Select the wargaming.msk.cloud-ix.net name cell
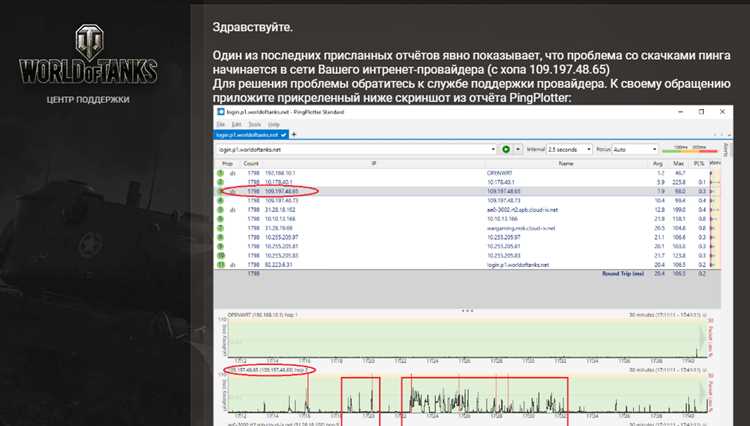 pyautogui.click(x=521, y=228)
